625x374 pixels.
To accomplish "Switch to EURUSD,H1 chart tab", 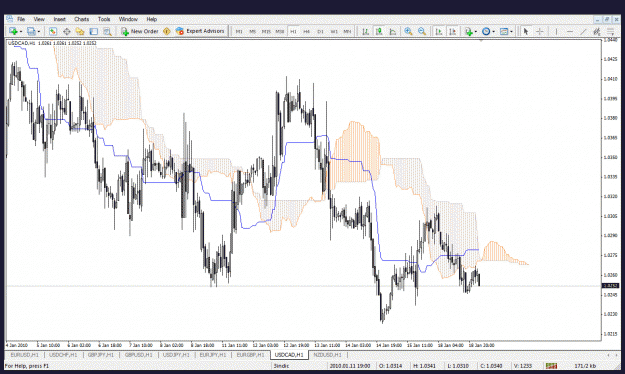I will pyautogui.click(x=24, y=355).
